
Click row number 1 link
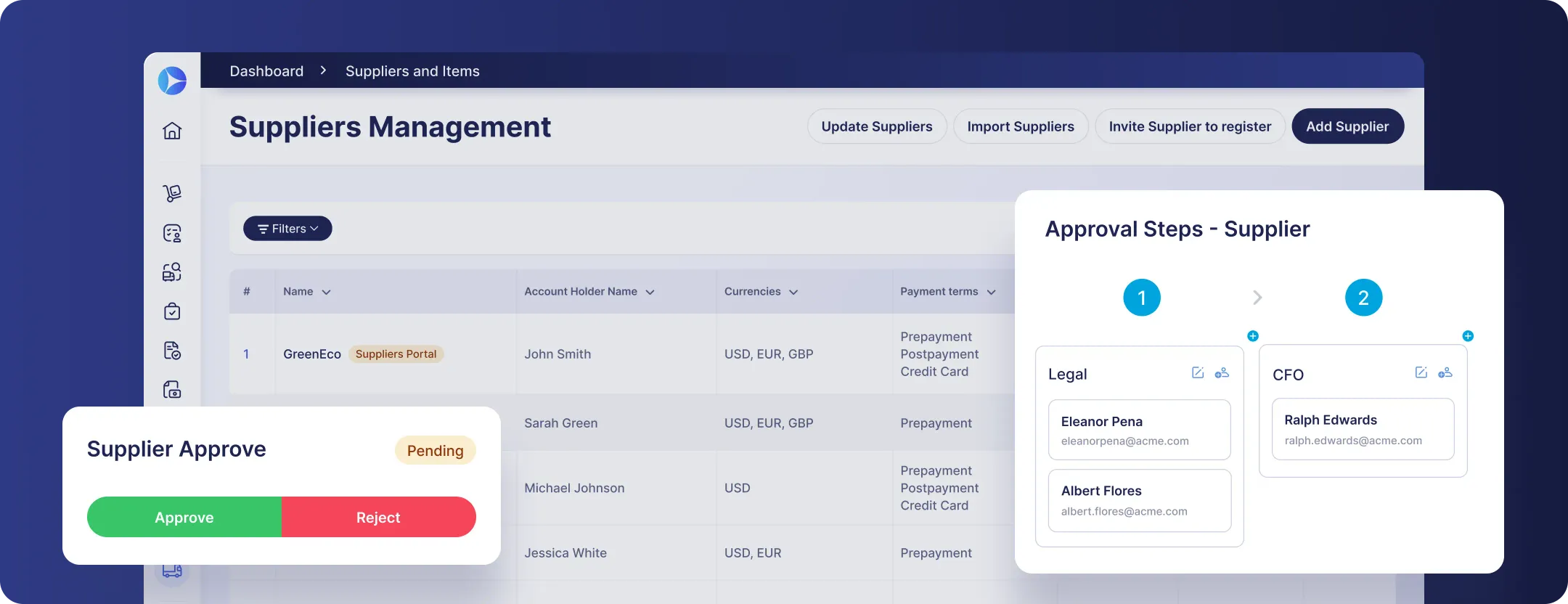(x=246, y=354)
